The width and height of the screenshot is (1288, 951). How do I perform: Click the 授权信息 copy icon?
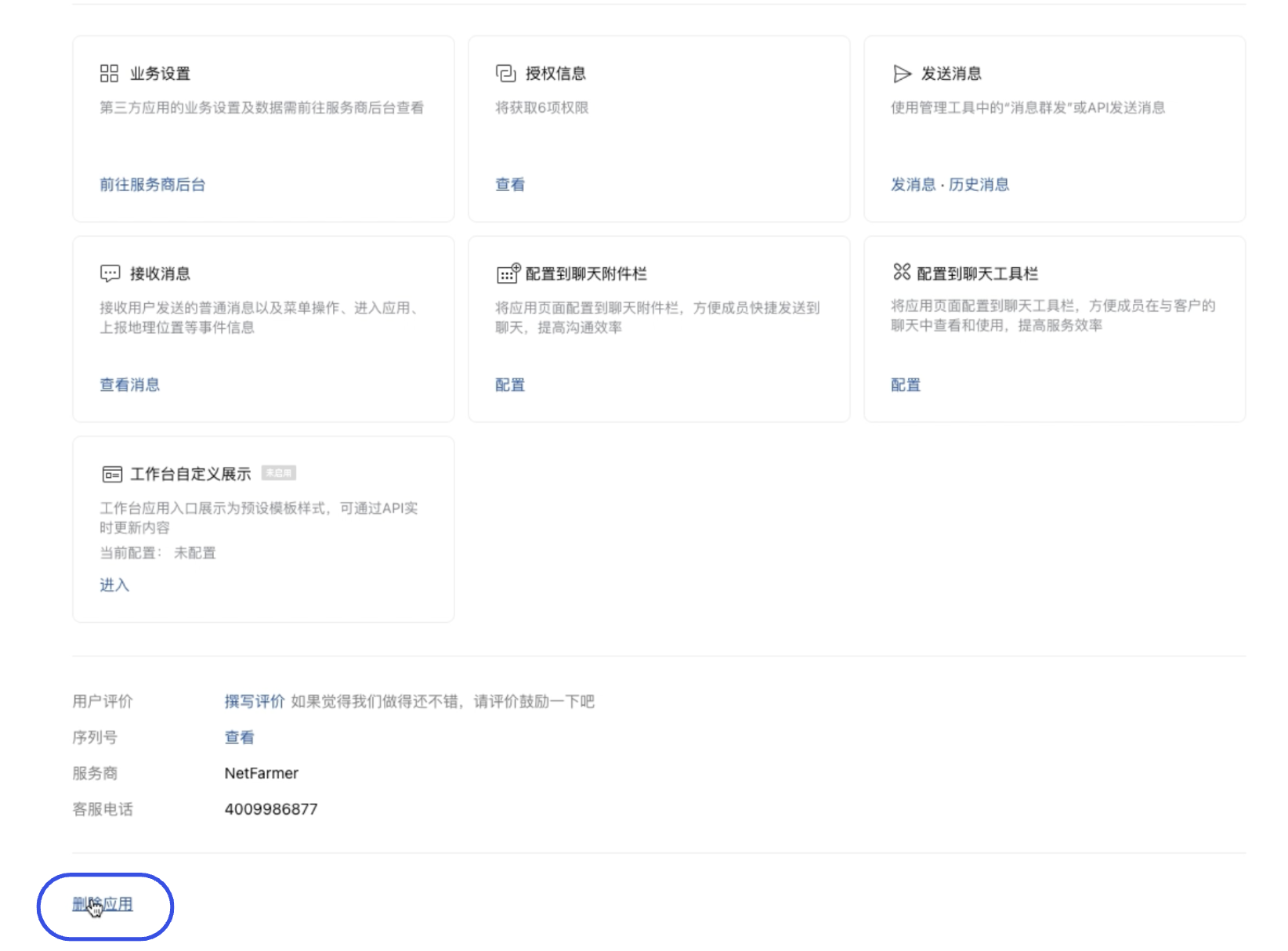pyautogui.click(x=506, y=74)
